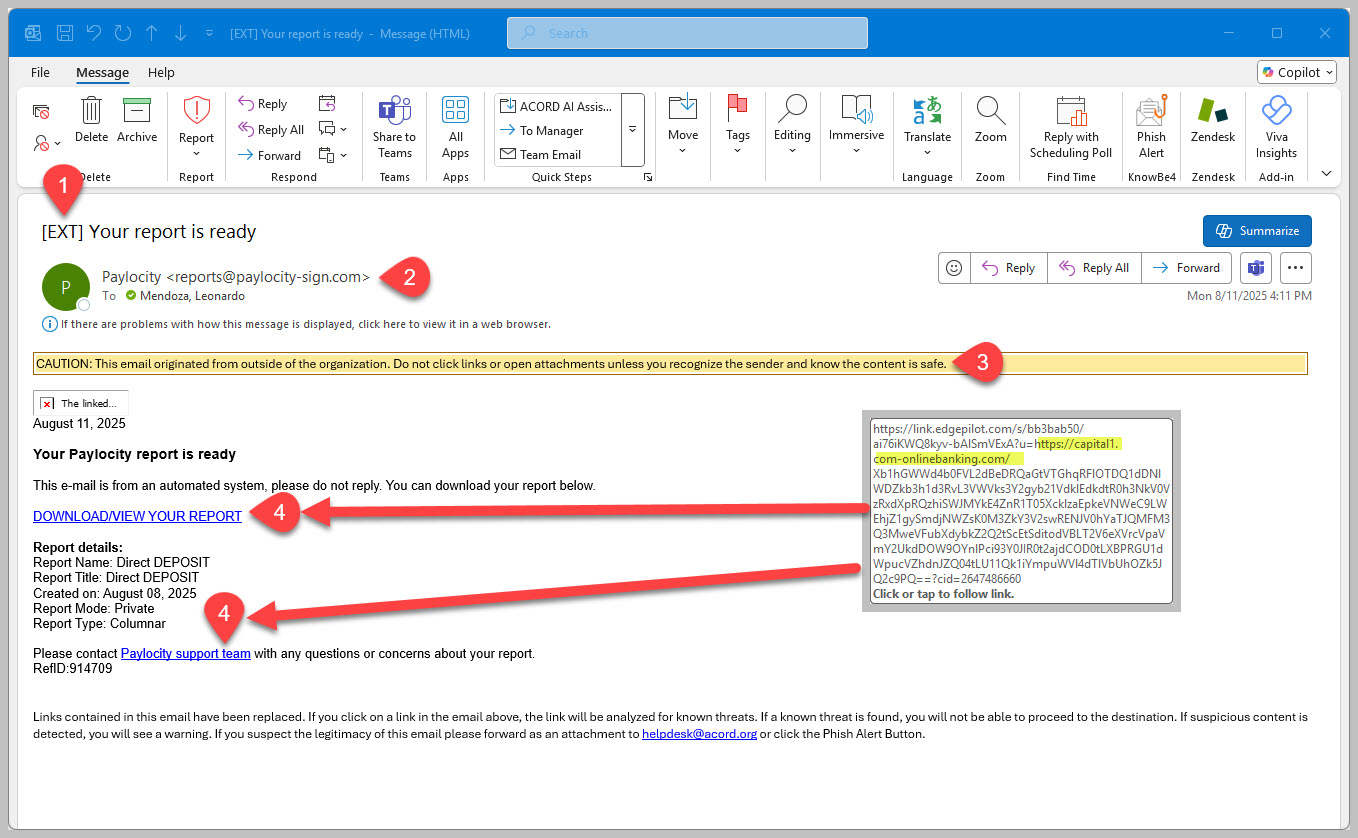Expand the Tags dropdown
The width and height of the screenshot is (1358, 838).
[x=738, y=151]
